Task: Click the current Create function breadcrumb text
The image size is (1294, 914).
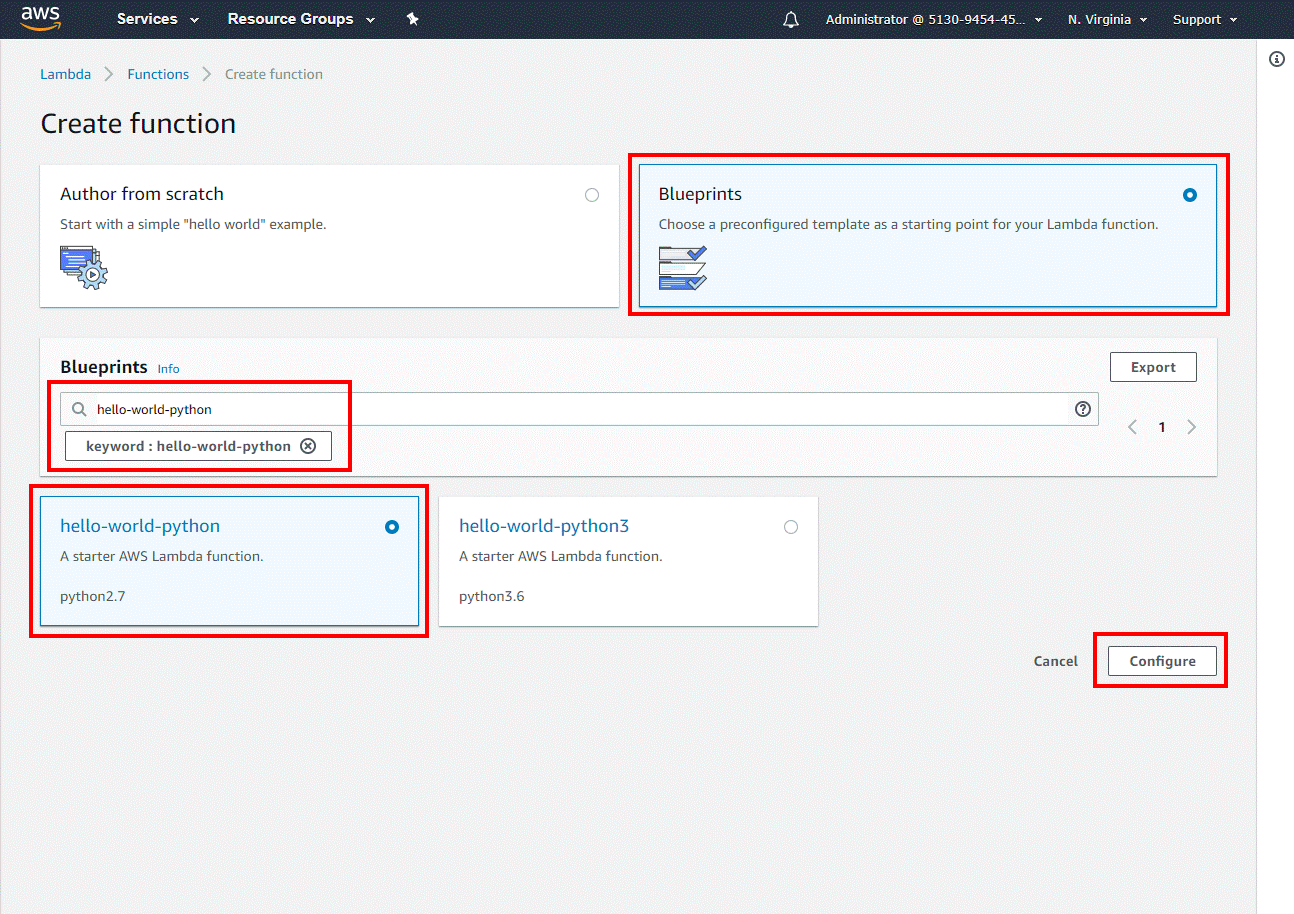Action: (x=274, y=74)
